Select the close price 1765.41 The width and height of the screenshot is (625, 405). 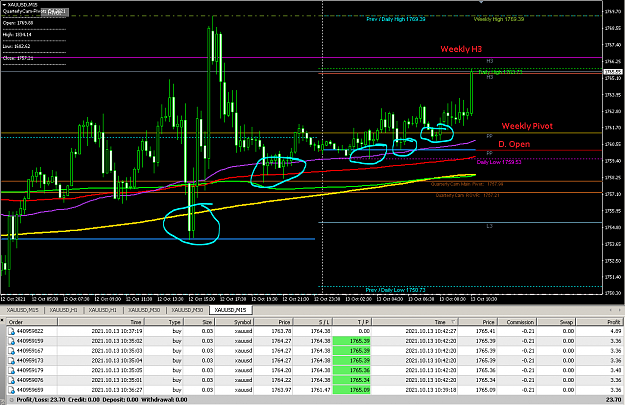(485, 331)
